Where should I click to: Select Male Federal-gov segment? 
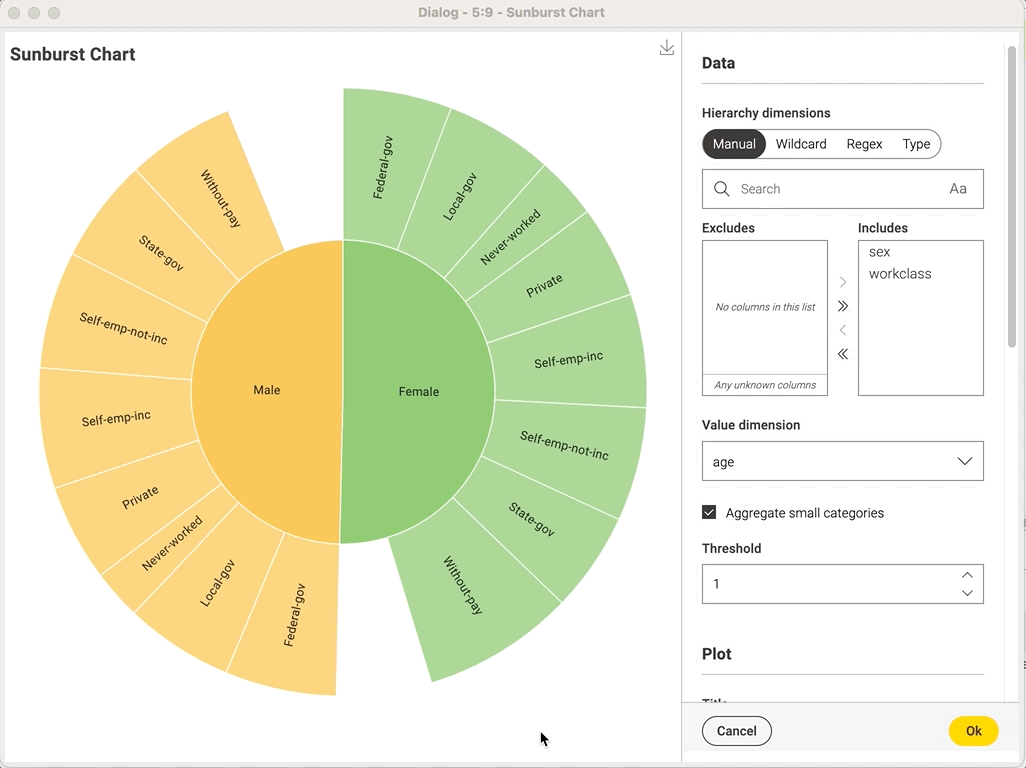point(294,615)
